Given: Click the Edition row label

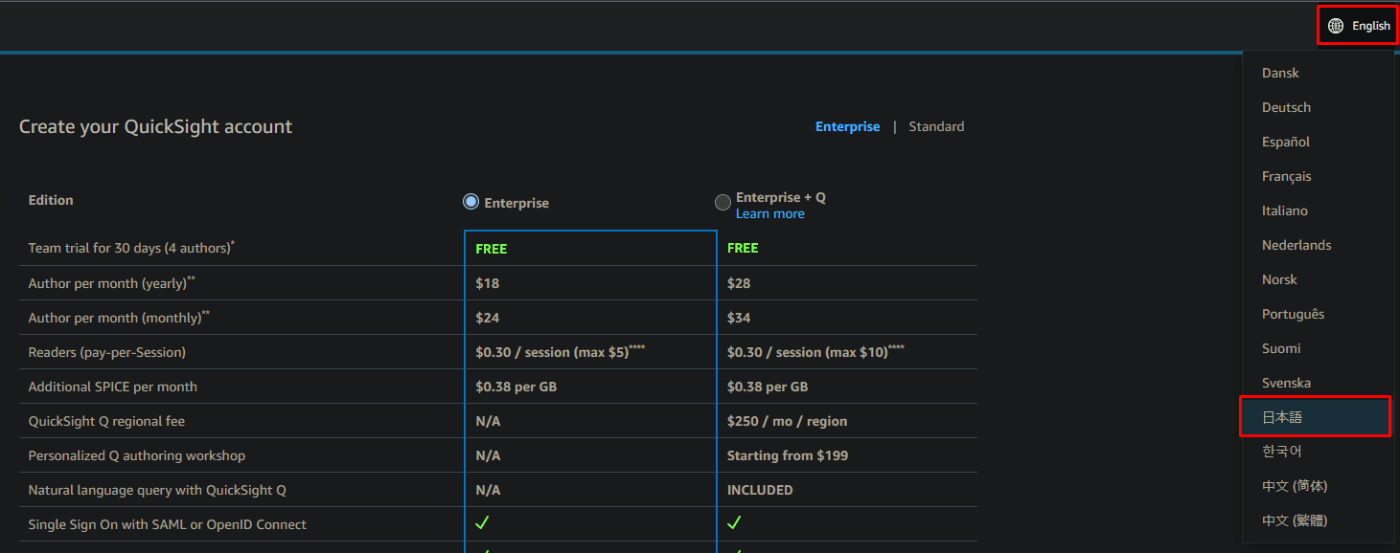Looking at the screenshot, I should pyautogui.click(x=51, y=200).
